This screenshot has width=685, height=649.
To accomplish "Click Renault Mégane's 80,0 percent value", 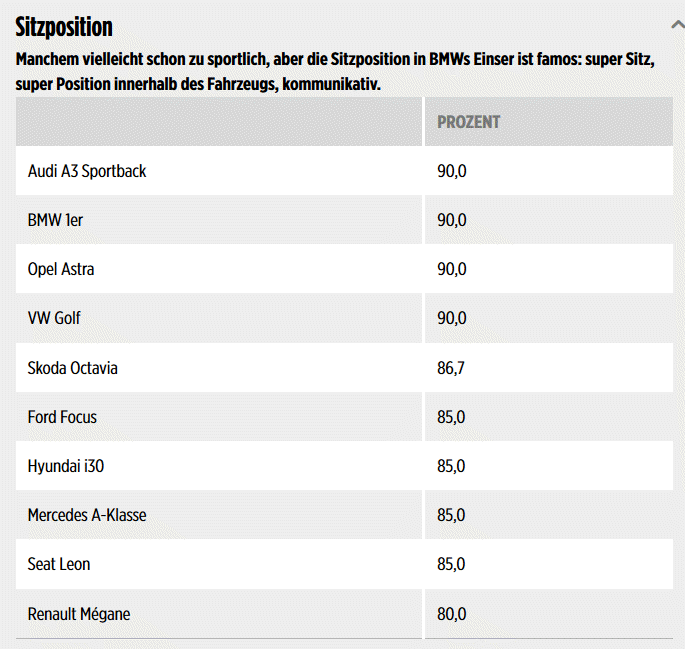I will tap(452, 613).
